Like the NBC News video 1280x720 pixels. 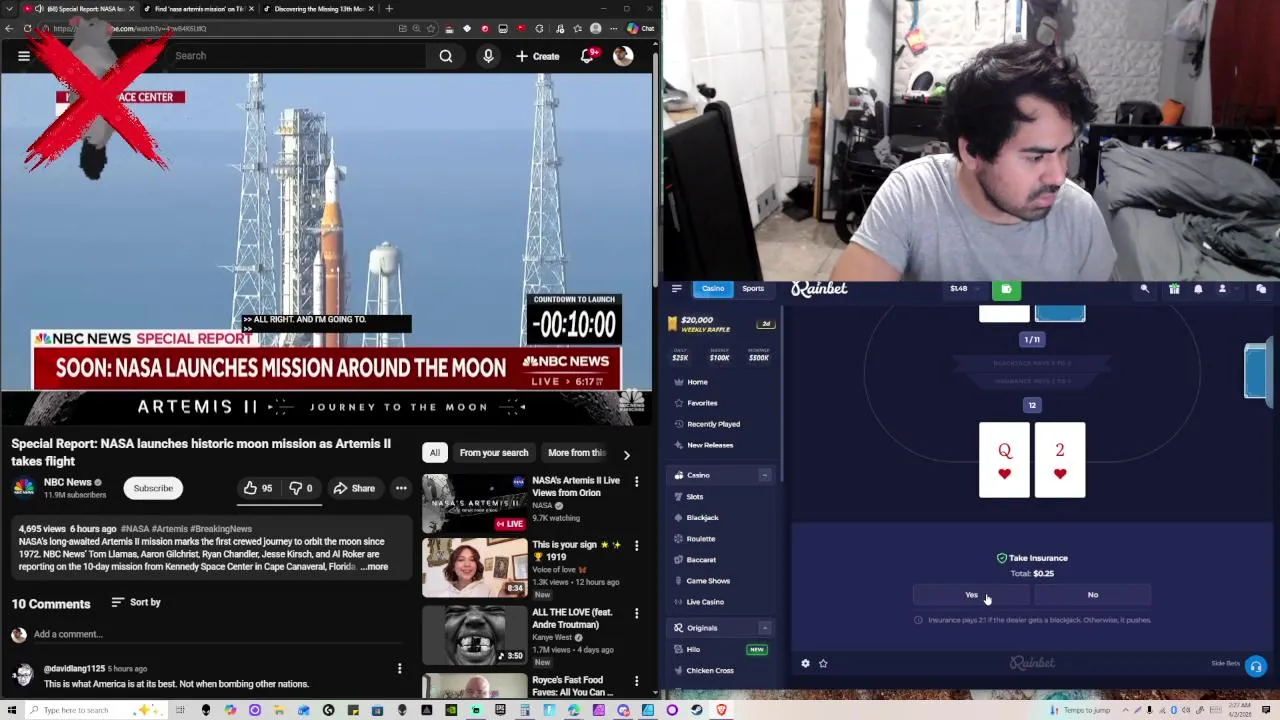[258, 488]
